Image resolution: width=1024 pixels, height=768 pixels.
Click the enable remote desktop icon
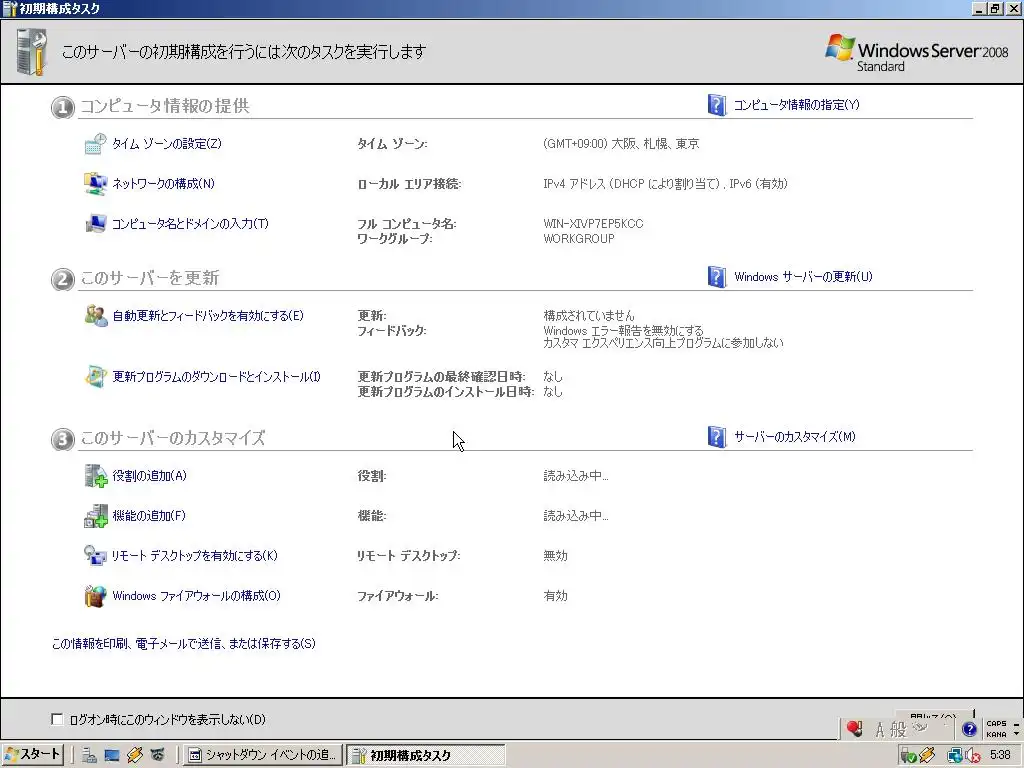[95, 556]
